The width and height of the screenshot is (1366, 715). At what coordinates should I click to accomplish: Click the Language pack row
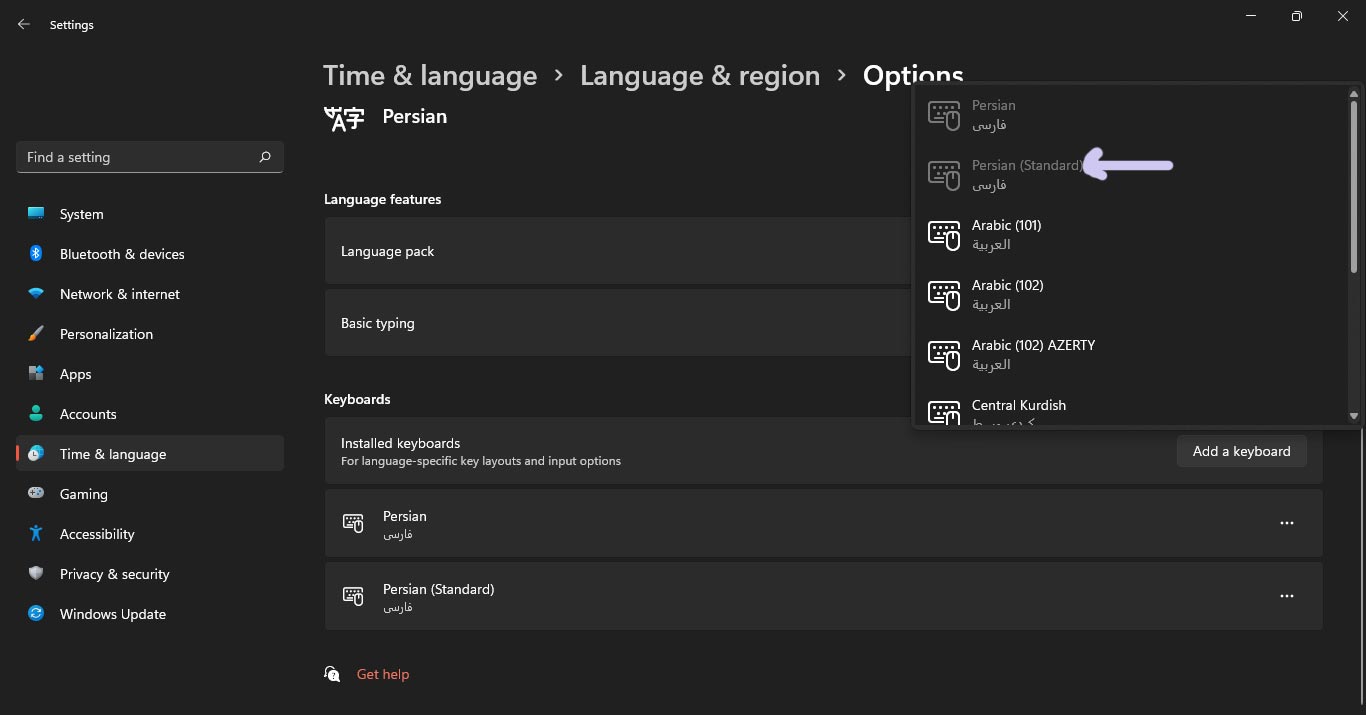[x=618, y=251]
